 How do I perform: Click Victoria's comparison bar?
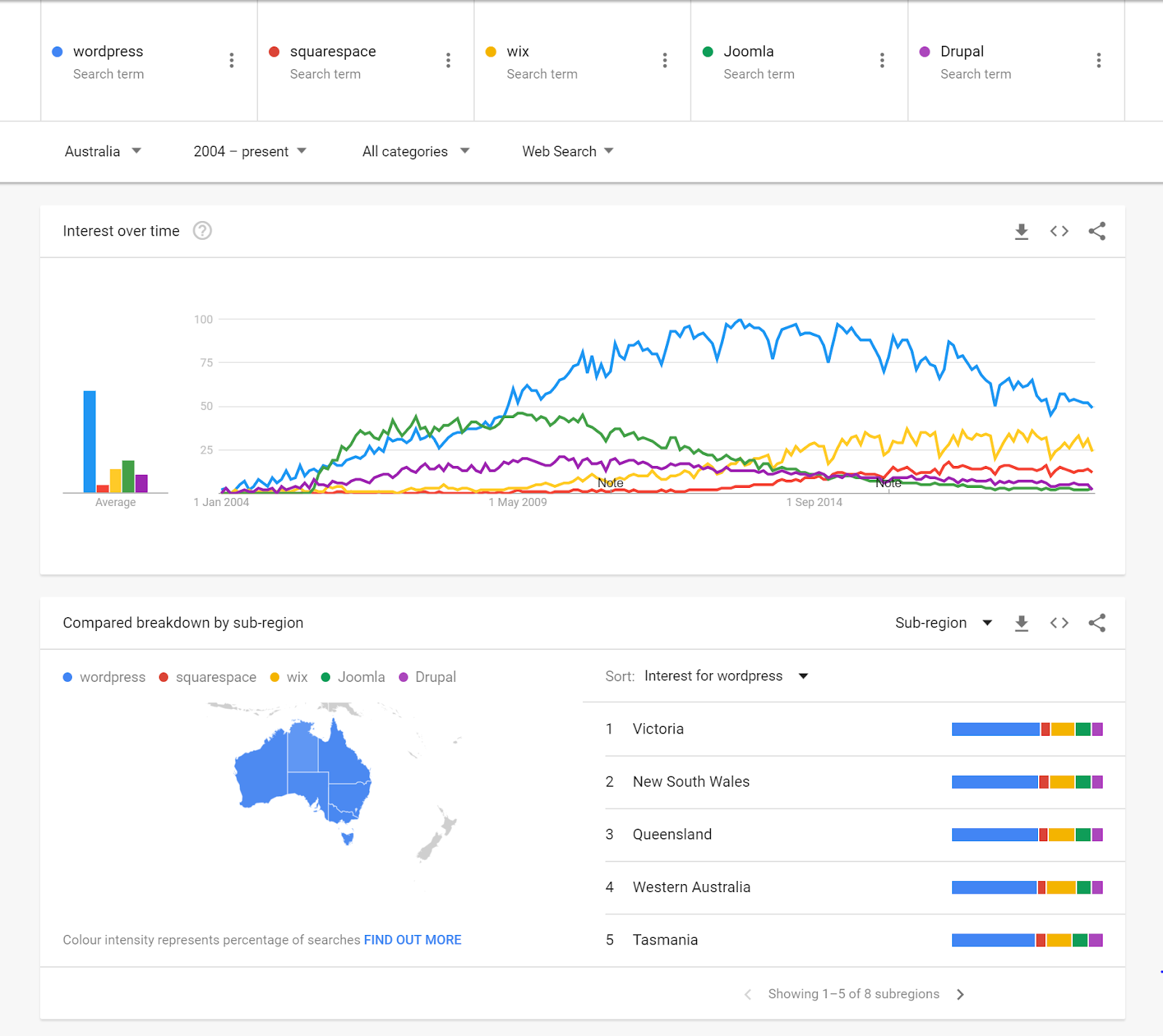pos(1027,729)
